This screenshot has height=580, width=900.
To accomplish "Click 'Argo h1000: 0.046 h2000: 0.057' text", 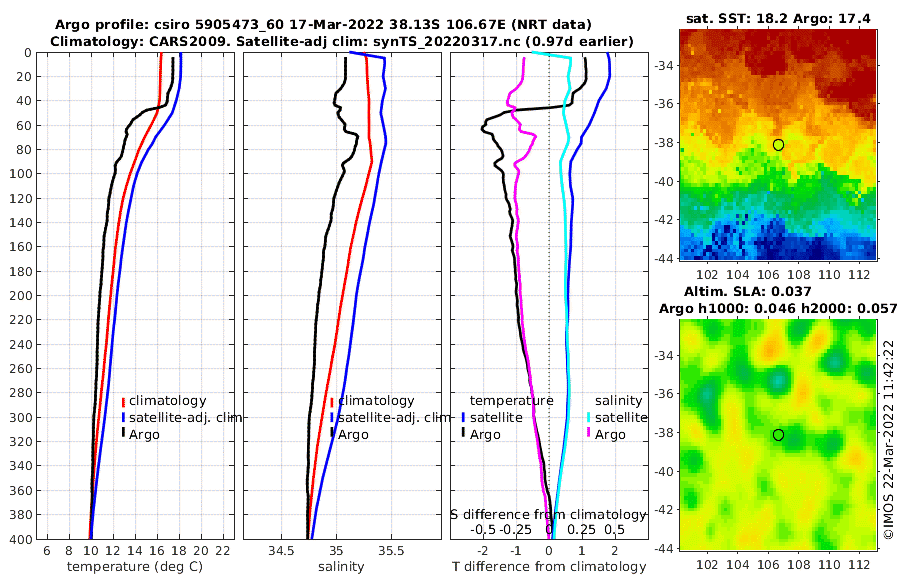I will coord(778,308).
